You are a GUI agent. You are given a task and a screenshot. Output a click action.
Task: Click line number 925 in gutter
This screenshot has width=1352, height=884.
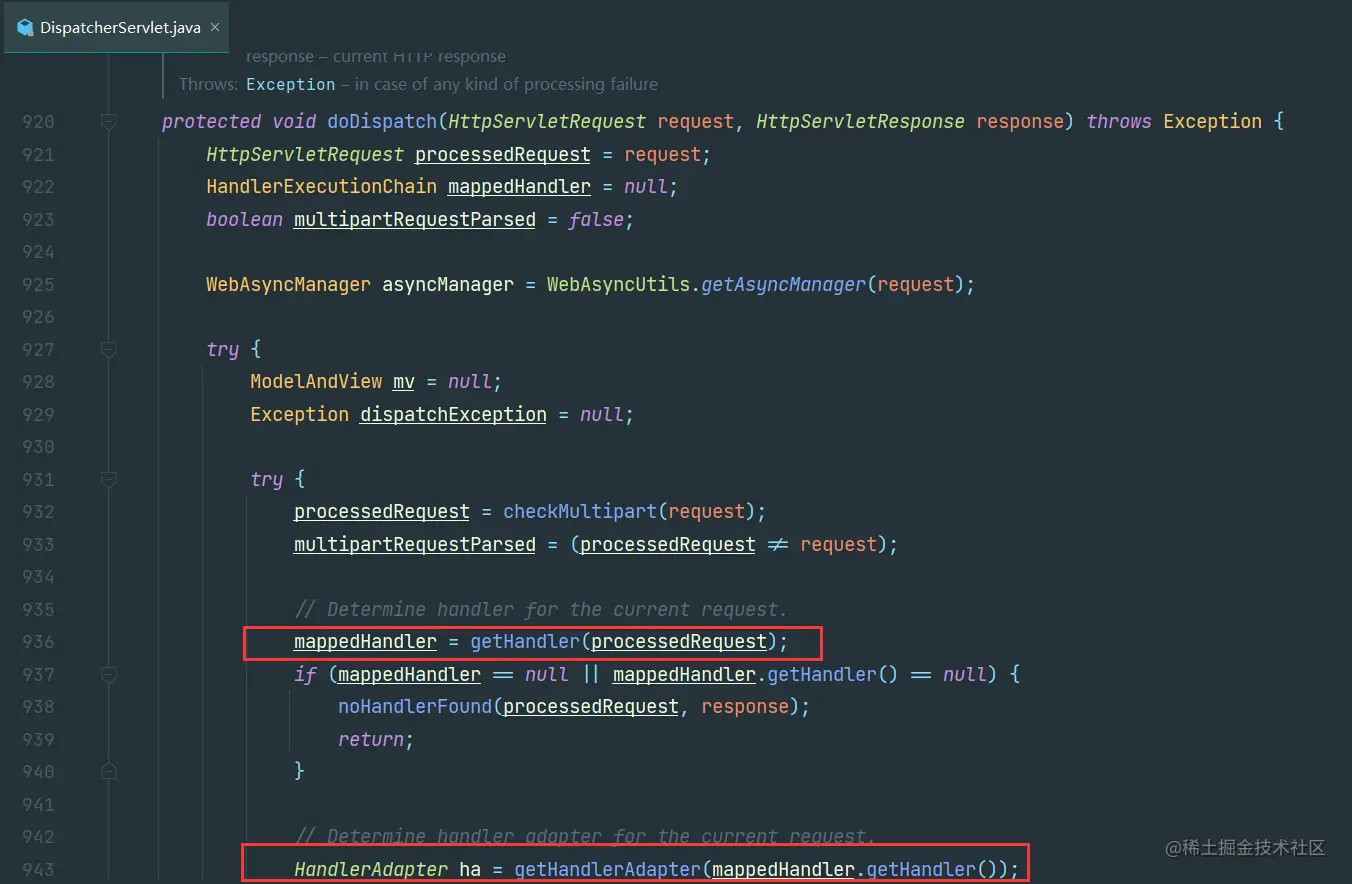pos(38,285)
